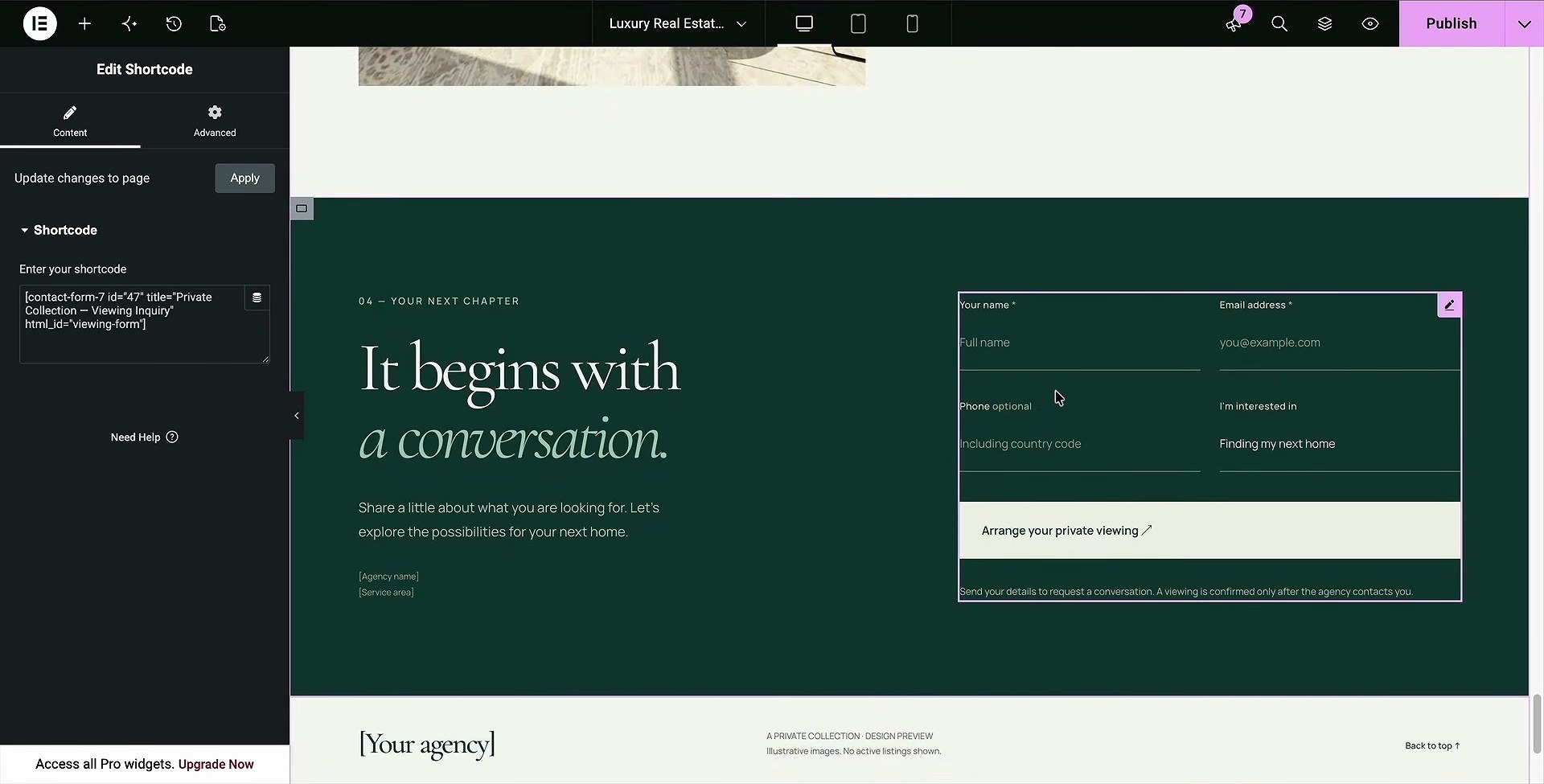The height and width of the screenshot is (784, 1544).
Task: Click the container handle icon of green section
Action: 302,208
